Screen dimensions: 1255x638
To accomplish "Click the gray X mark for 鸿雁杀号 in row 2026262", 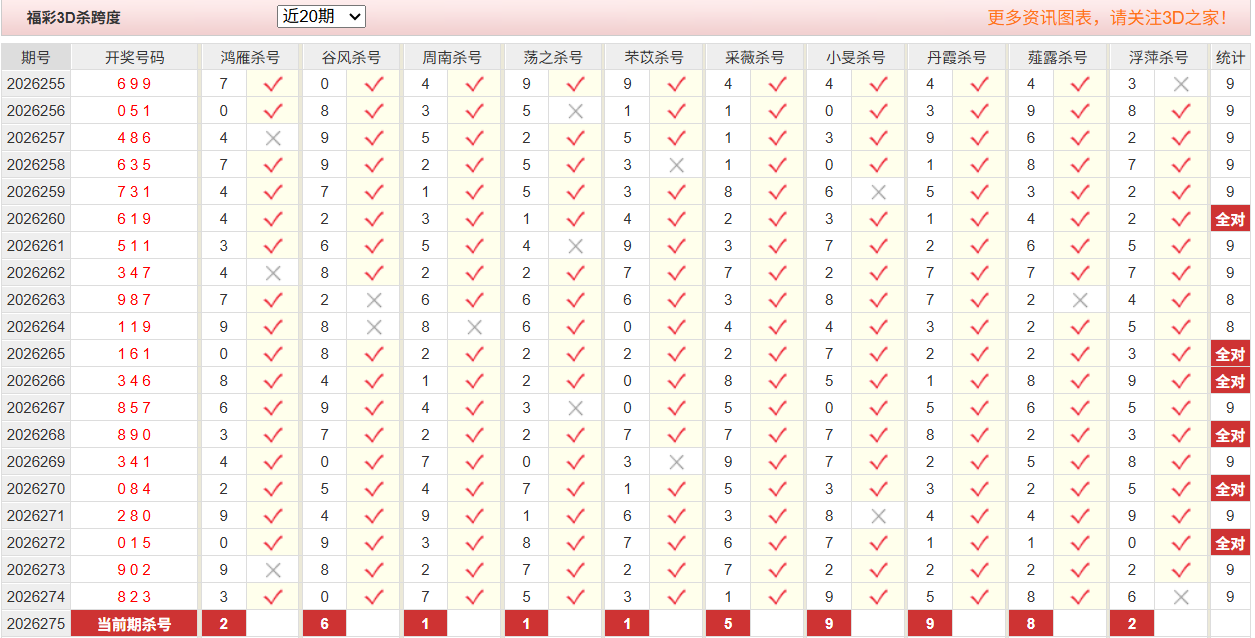I will pos(273,273).
